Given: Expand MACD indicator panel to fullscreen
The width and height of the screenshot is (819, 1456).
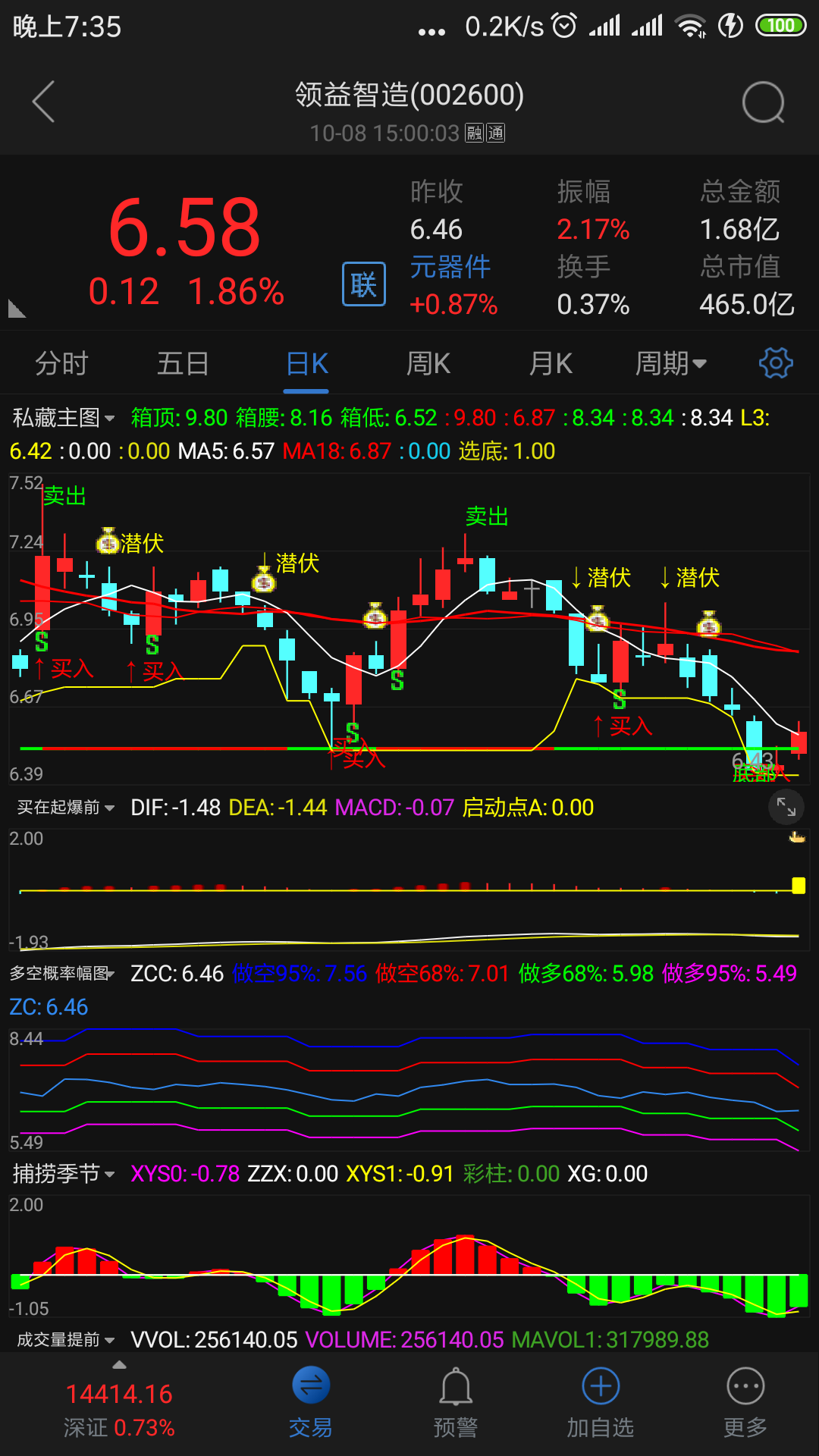Looking at the screenshot, I should 786,808.
